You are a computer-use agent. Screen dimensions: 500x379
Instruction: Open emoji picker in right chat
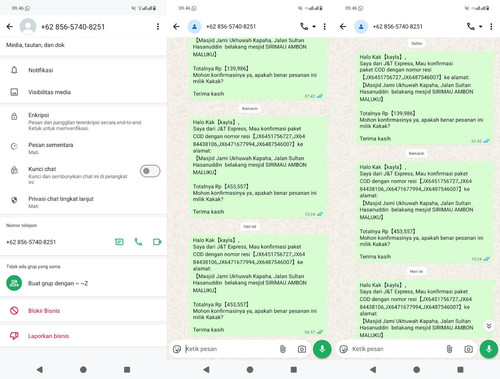(x=344, y=349)
